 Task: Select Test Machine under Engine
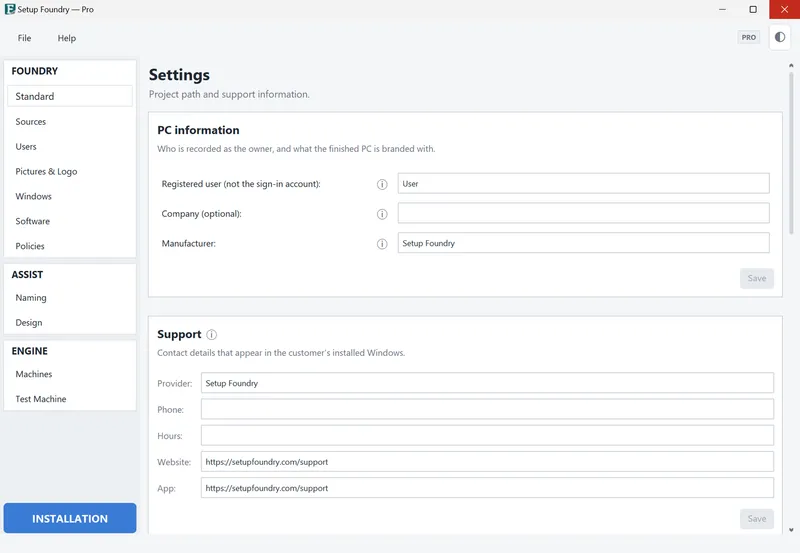(x=70, y=399)
